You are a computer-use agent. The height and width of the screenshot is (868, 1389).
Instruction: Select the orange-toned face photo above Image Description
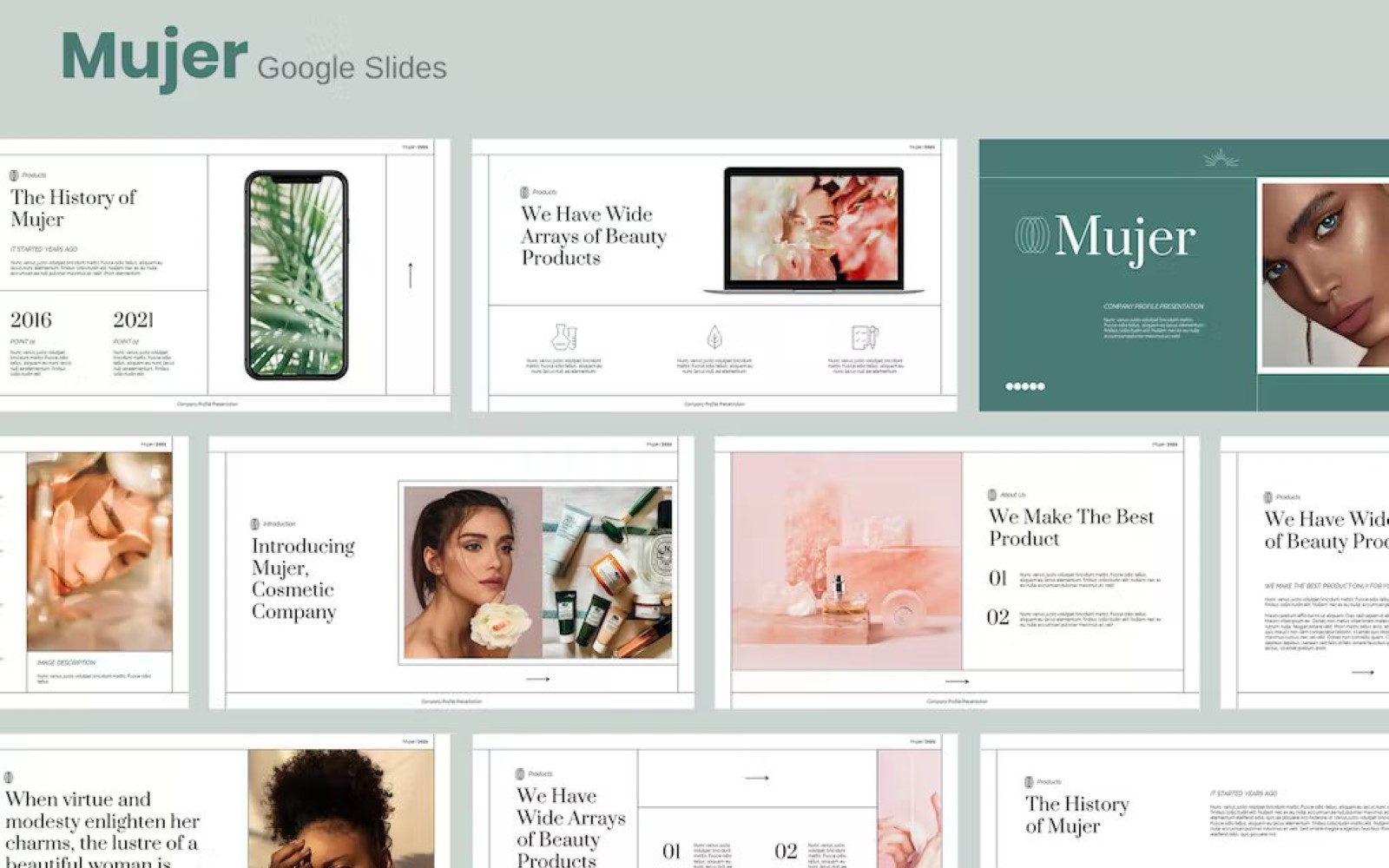coord(99,551)
